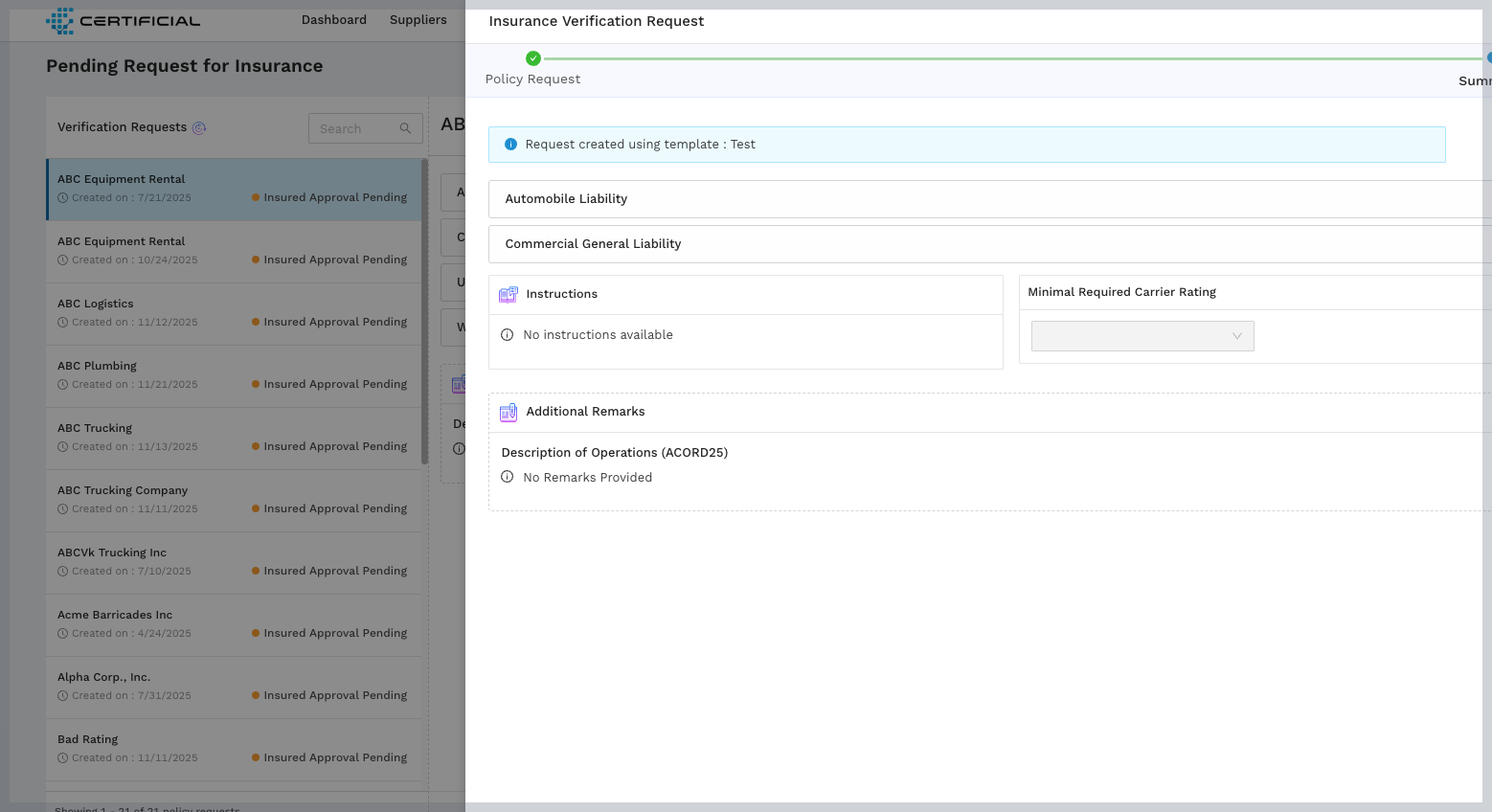Screen dimensions: 1492x812
Task: Go to the Policy Request step label
Action: click(x=533, y=79)
